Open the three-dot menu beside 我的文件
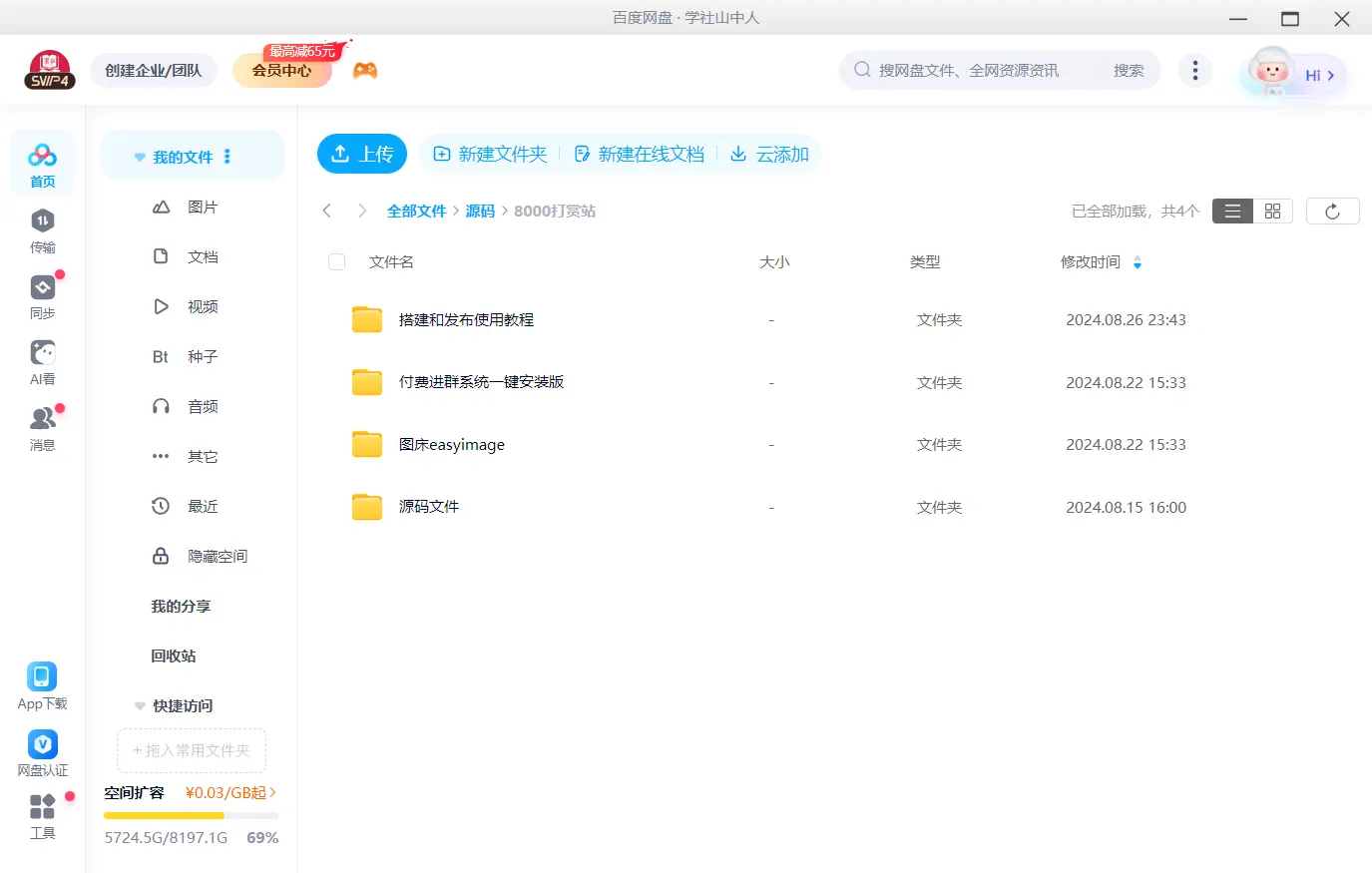This screenshot has width=1372, height=873. click(x=227, y=156)
